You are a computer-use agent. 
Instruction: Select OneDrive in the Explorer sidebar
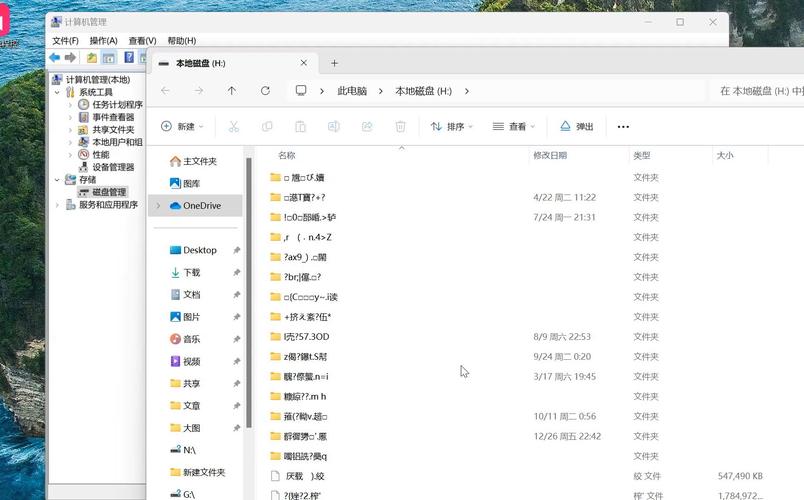click(195, 205)
